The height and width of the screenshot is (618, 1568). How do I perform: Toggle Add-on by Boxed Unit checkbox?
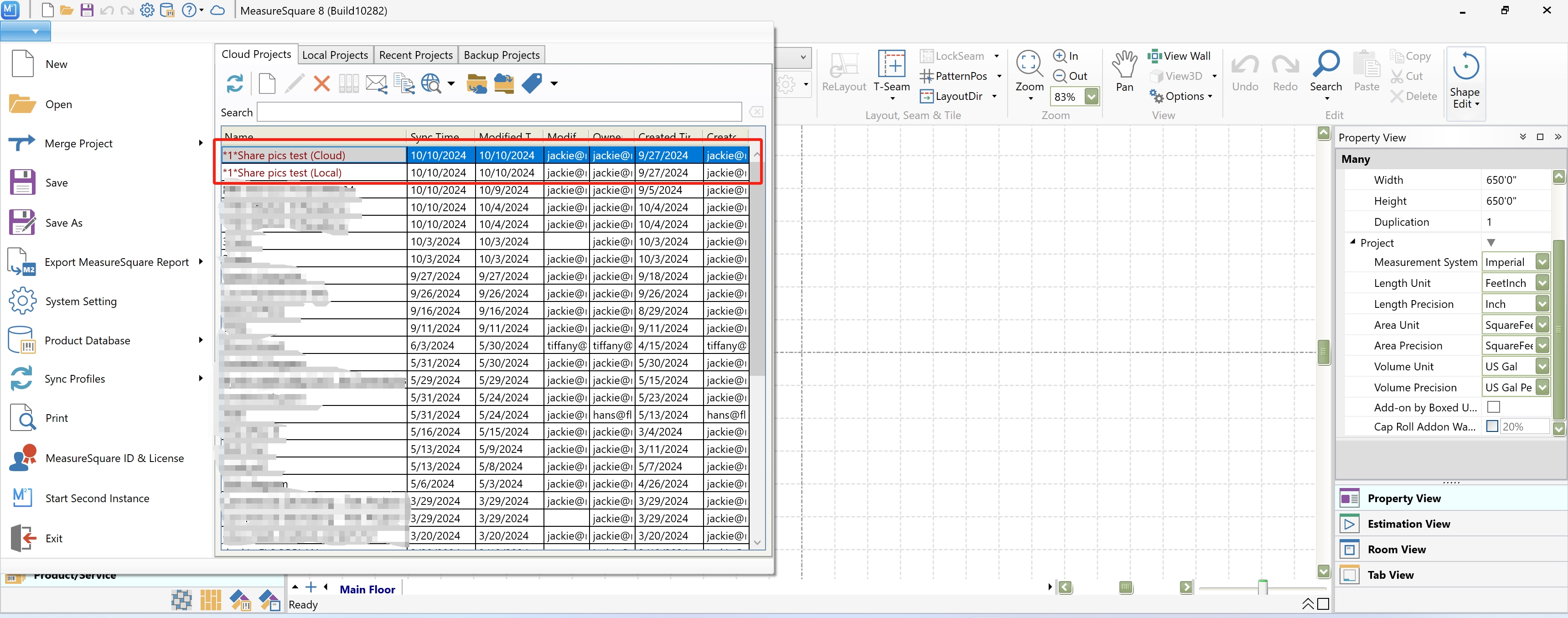click(x=1493, y=407)
